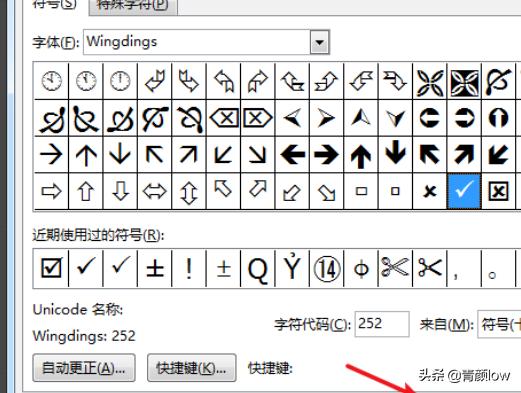Insert recently used bold checkmark
The width and height of the screenshot is (521, 393).
click(86, 268)
